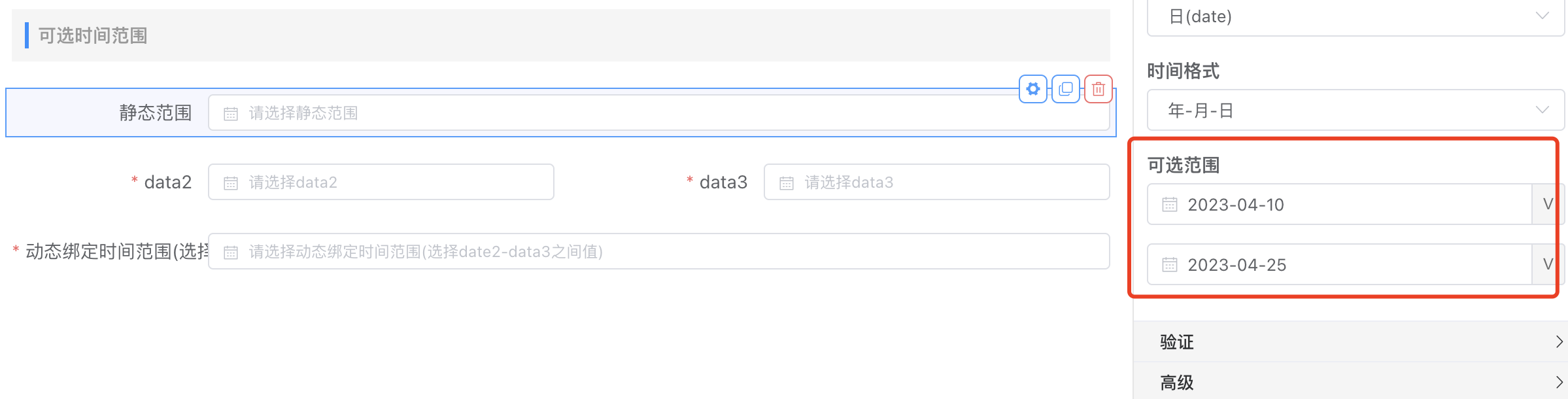Screen dimensions: 1568x399
Task: Open settings gear for the 静态范围 field
Action: (1033, 89)
